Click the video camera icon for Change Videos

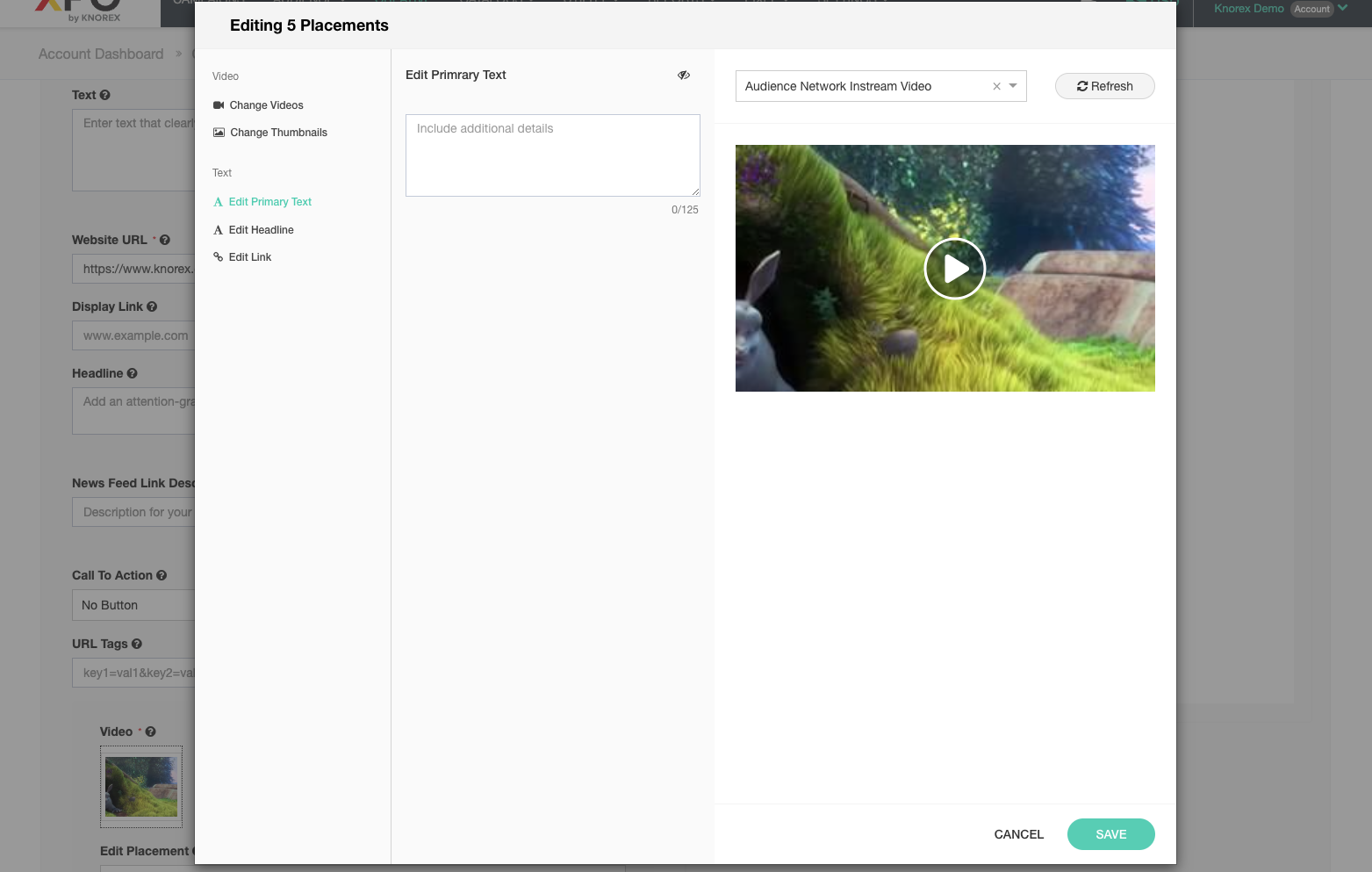[219, 105]
